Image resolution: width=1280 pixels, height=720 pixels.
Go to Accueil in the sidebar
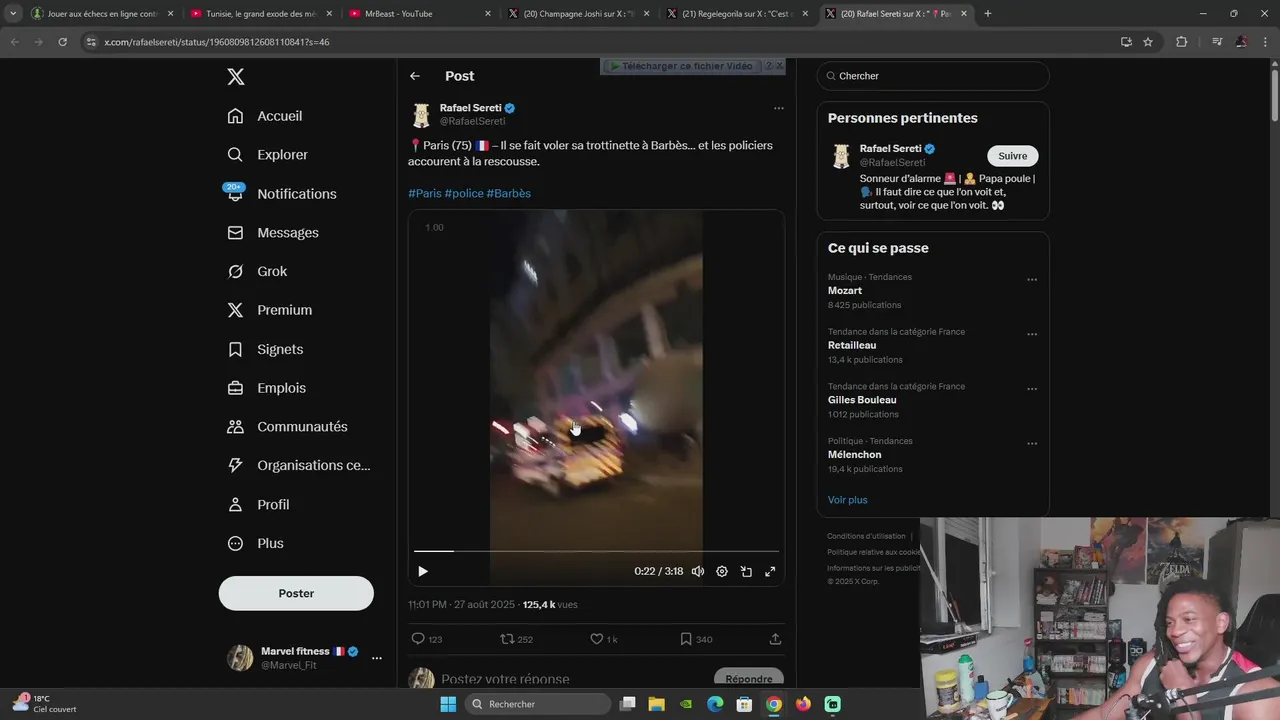pos(265,116)
